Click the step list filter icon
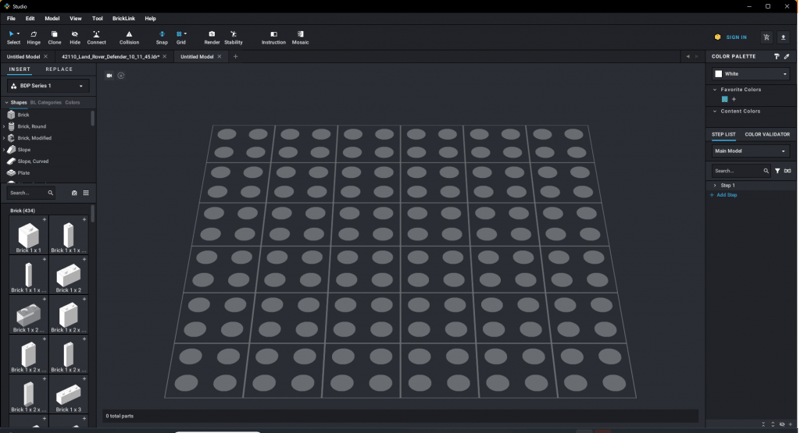800x433 pixels. coord(777,171)
